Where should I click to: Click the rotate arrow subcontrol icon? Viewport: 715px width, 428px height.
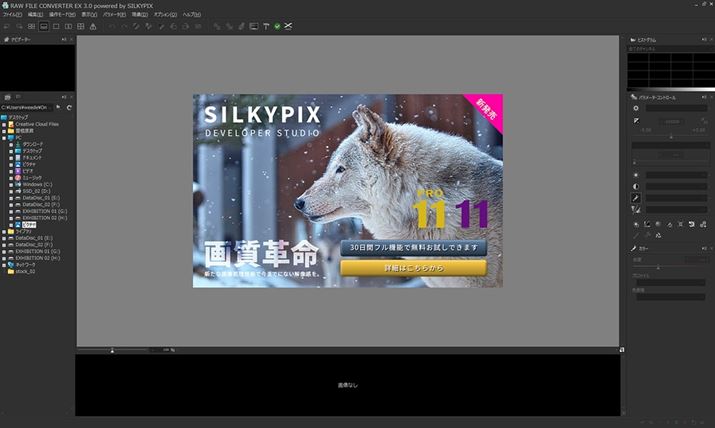tap(692, 224)
